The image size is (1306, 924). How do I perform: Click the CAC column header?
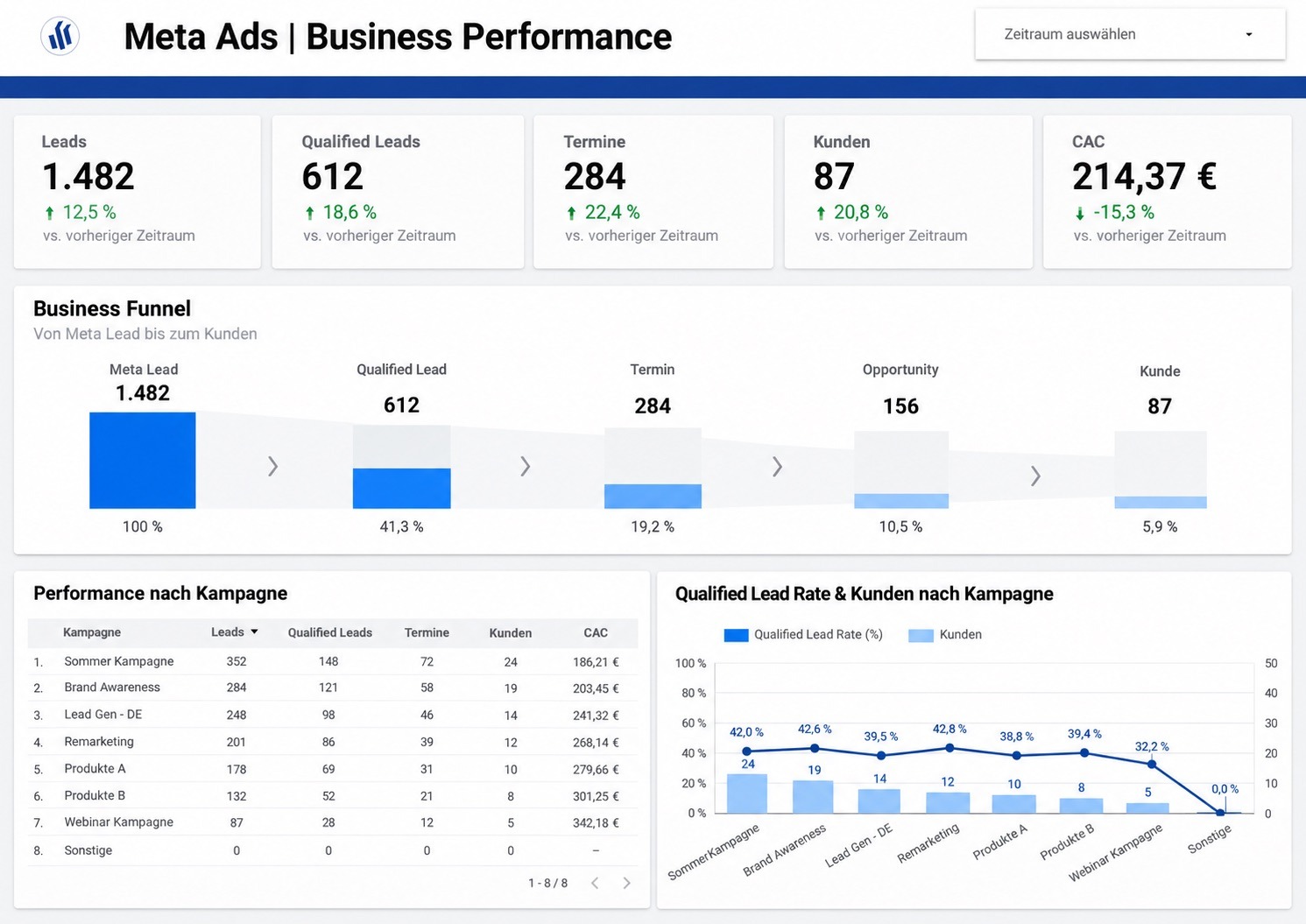[596, 632]
